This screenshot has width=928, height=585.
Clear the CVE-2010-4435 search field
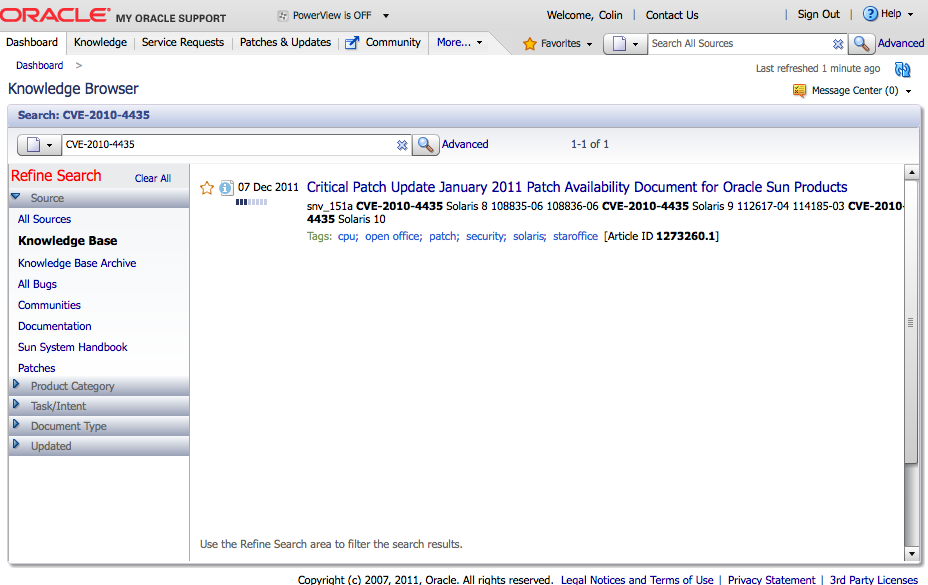pos(402,145)
